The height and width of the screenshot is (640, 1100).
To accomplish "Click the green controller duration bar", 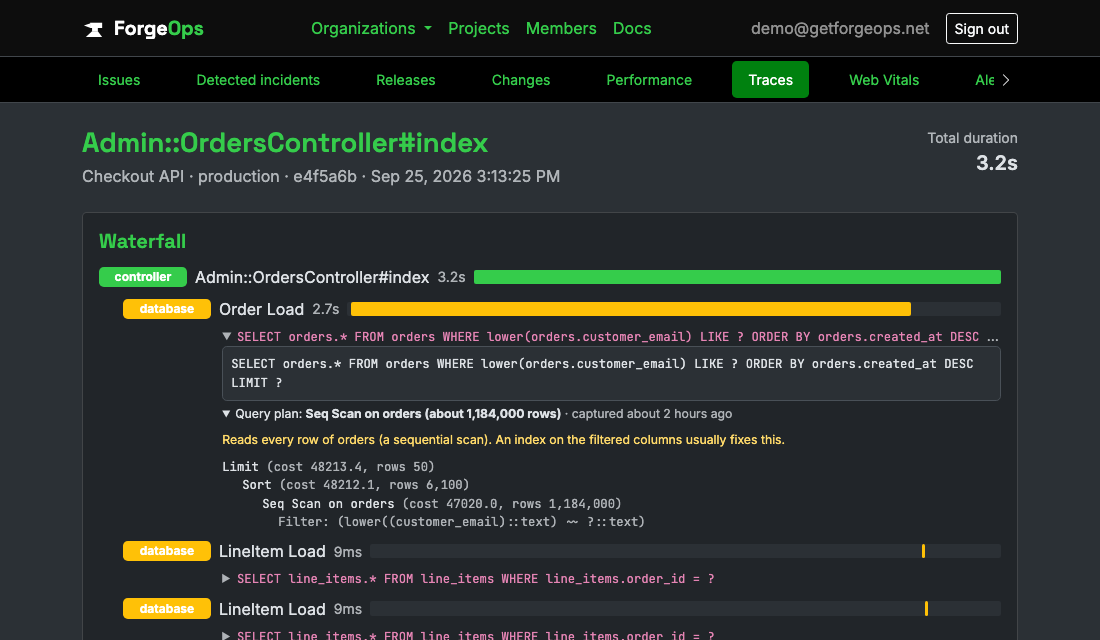I will 737,277.
